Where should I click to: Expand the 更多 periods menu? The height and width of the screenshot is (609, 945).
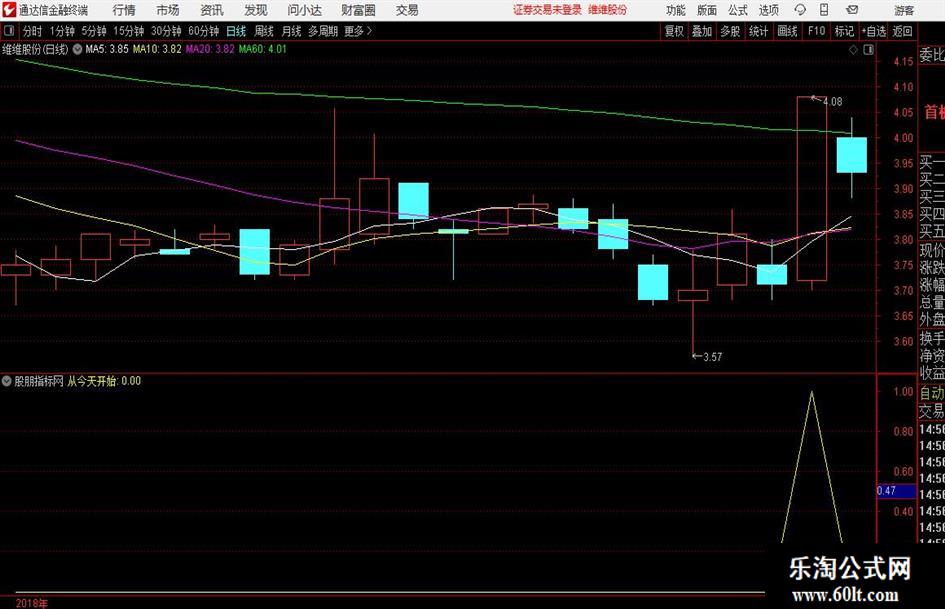point(358,31)
